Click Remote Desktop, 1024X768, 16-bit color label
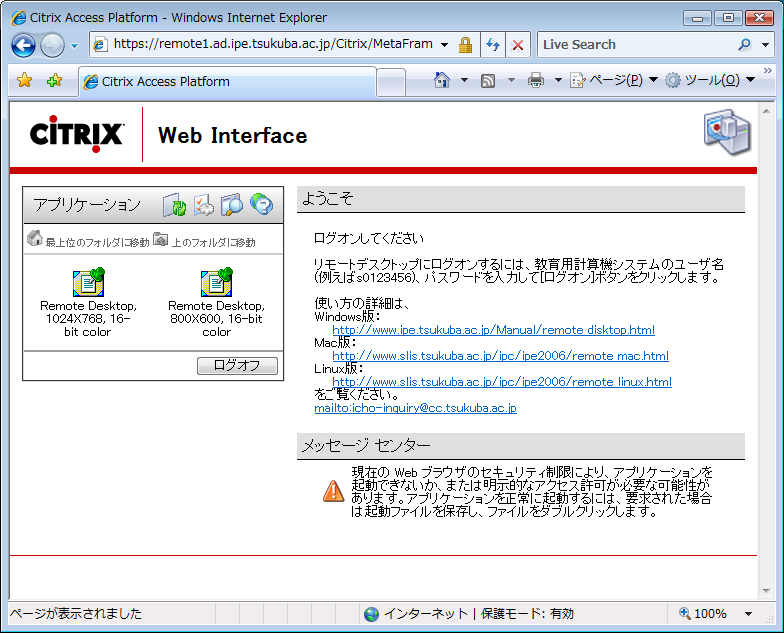784x633 pixels. pyautogui.click(x=88, y=319)
